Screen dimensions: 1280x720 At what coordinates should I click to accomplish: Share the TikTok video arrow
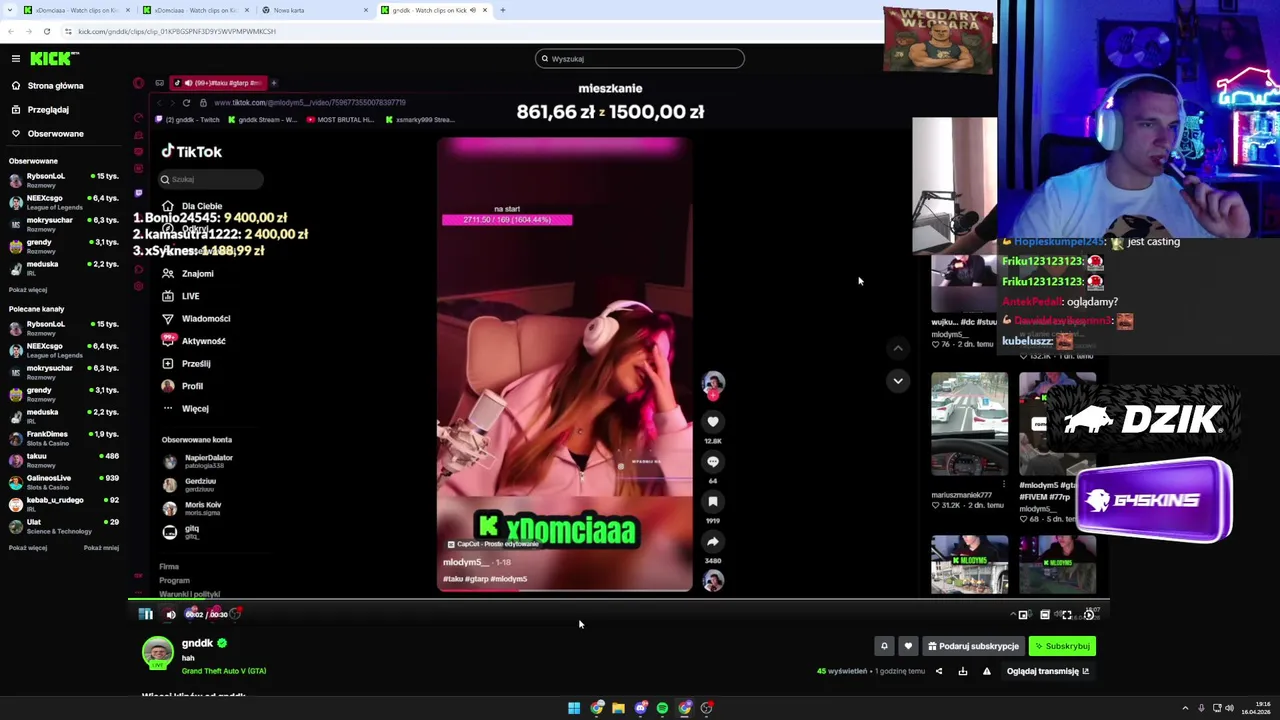(713, 542)
